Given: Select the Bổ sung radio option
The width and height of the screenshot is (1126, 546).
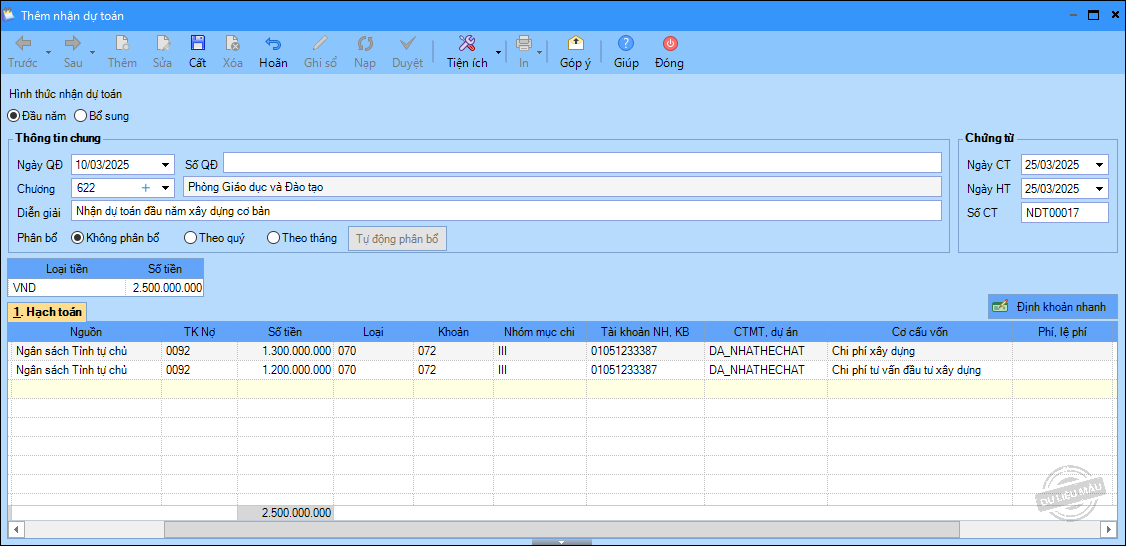Looking at the screenshot, I should [81, 116].
